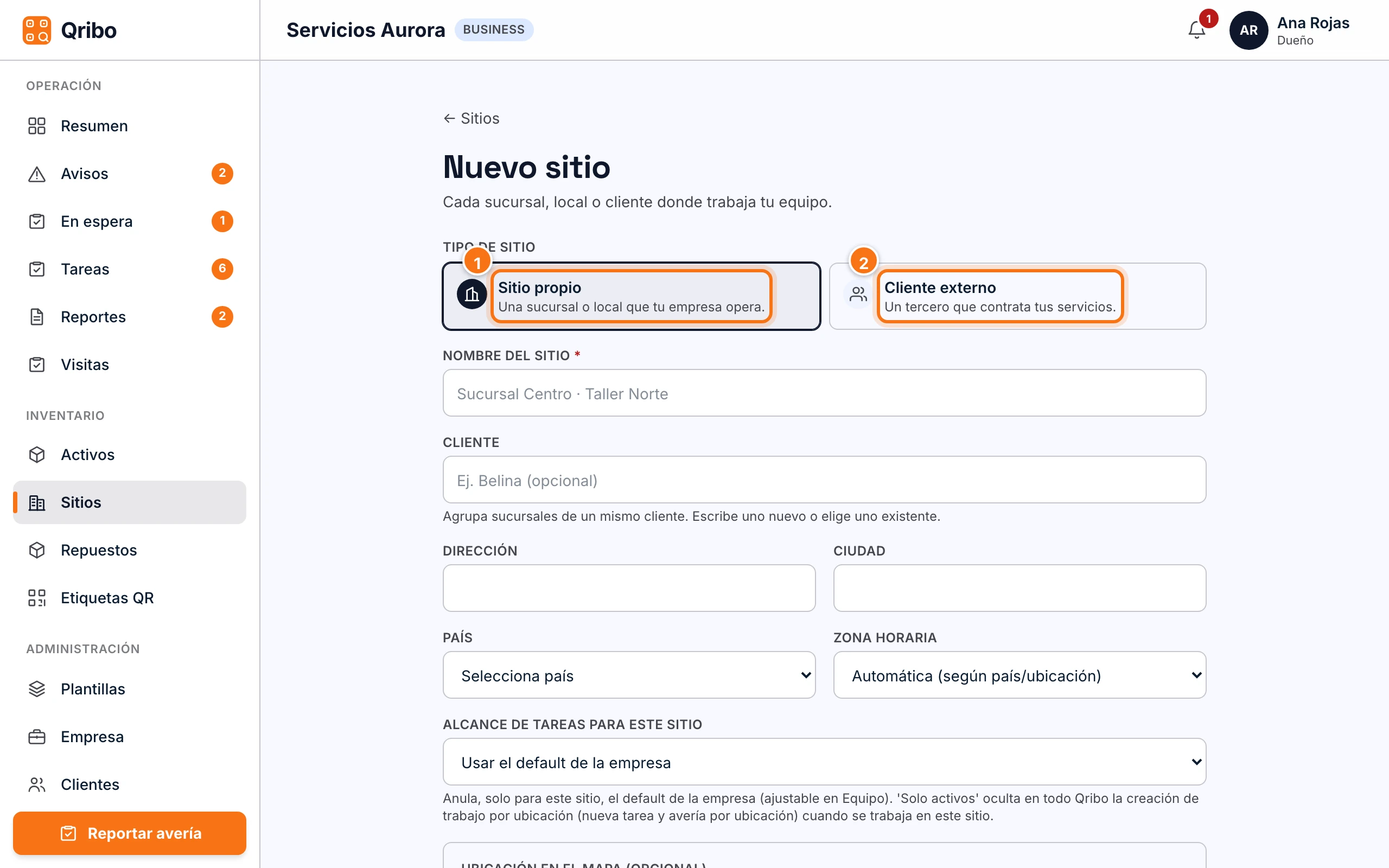1389x868 pixels.
Task: Click the Reportar avería button
Action: click(x=129, y=833)
